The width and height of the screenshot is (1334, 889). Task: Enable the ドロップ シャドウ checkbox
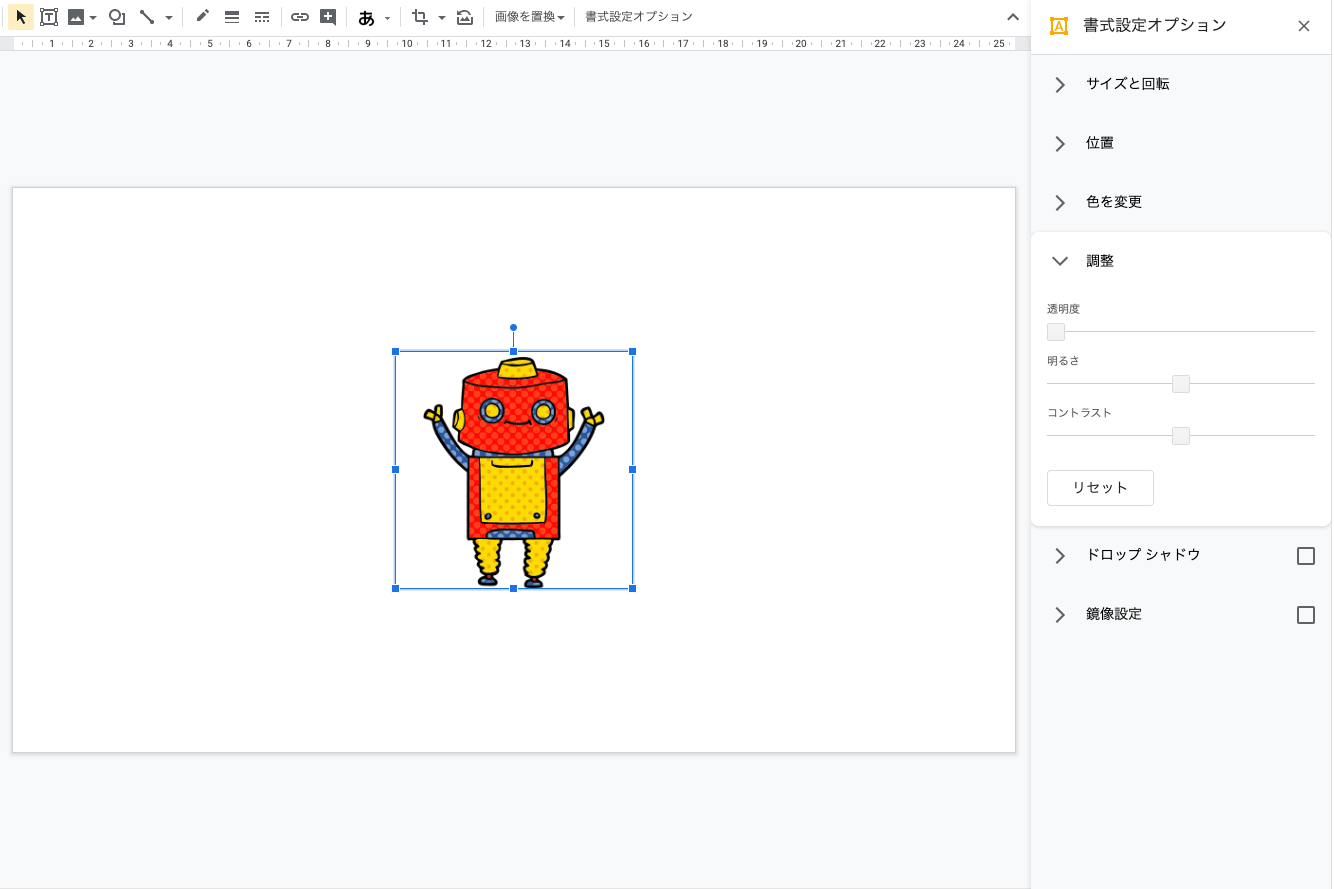click(x=1305, y=556)
